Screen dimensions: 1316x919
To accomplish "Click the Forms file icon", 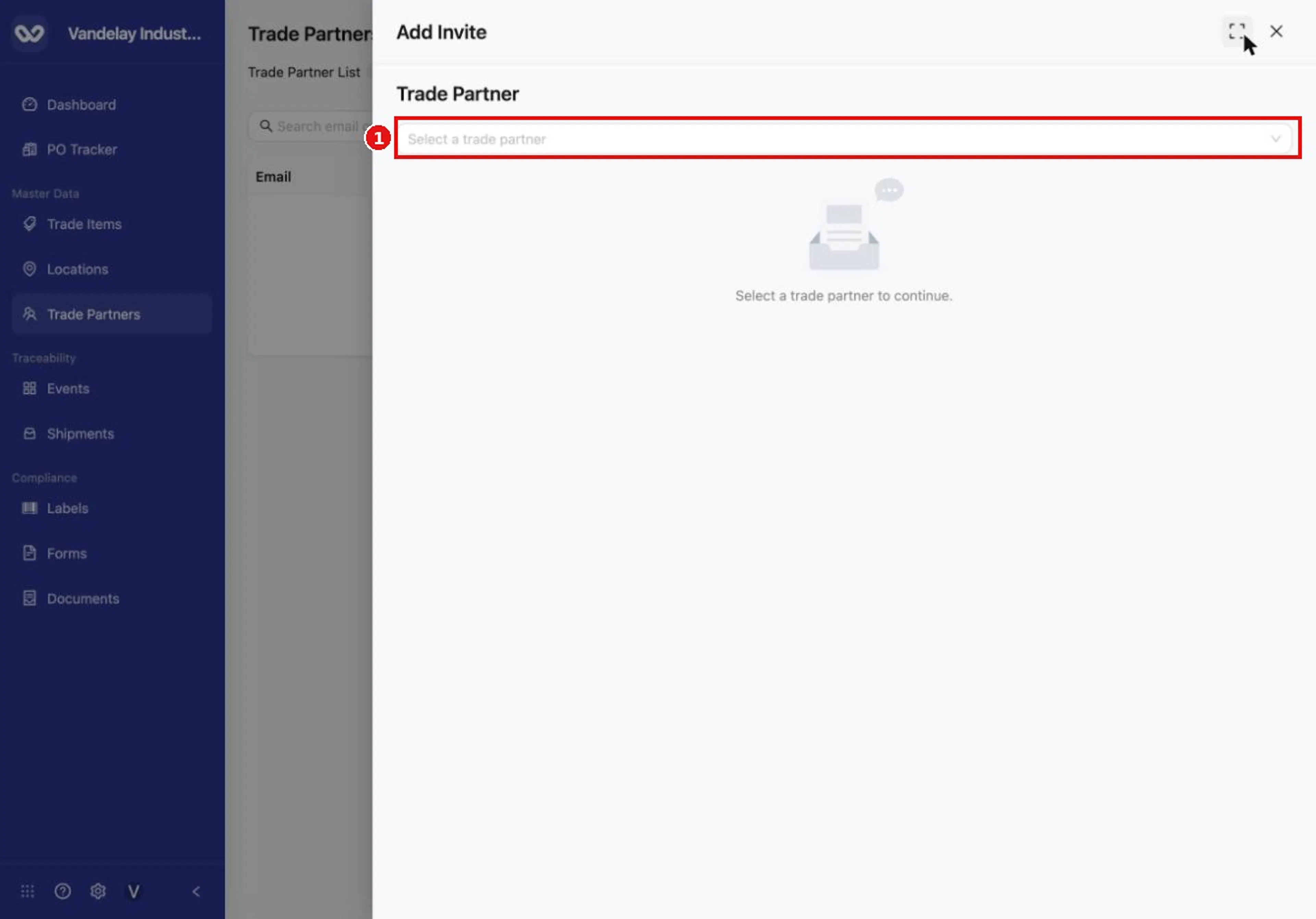I will 29,553.
